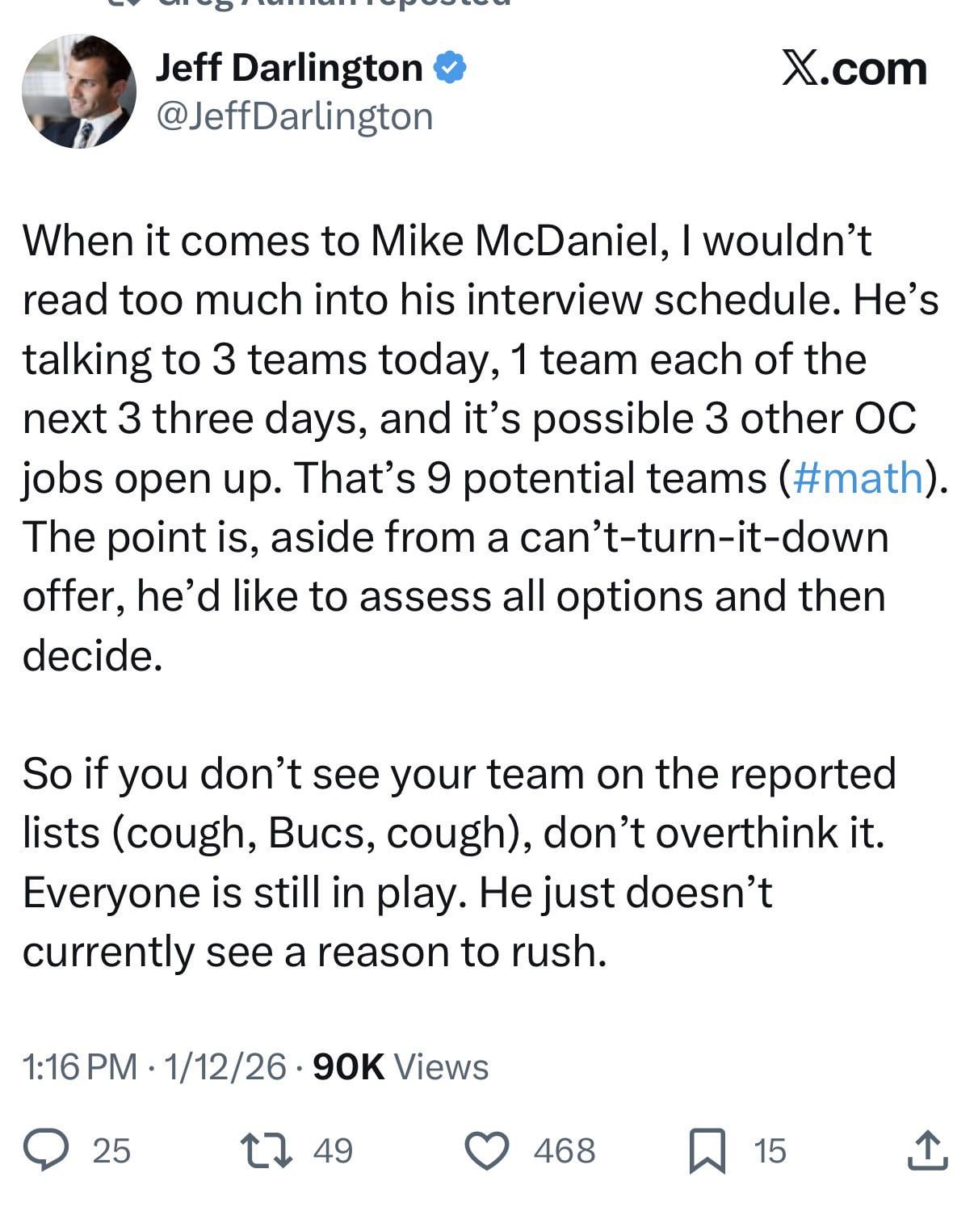Open the #math hashtag link
The width and height of the screenshot is (974, 1232).
coord(859,477)
